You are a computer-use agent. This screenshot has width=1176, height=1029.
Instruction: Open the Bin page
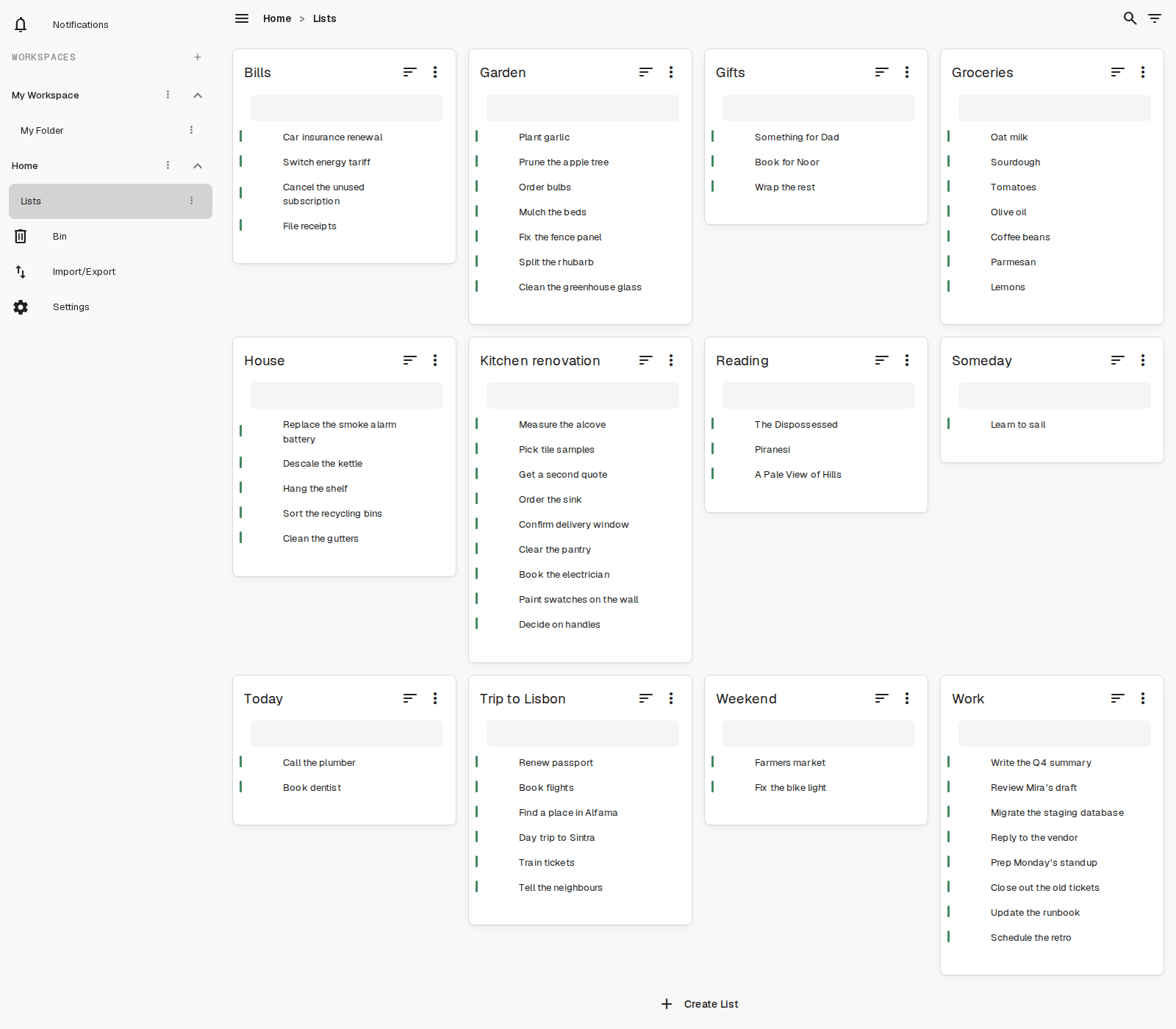tap(60, 236)
